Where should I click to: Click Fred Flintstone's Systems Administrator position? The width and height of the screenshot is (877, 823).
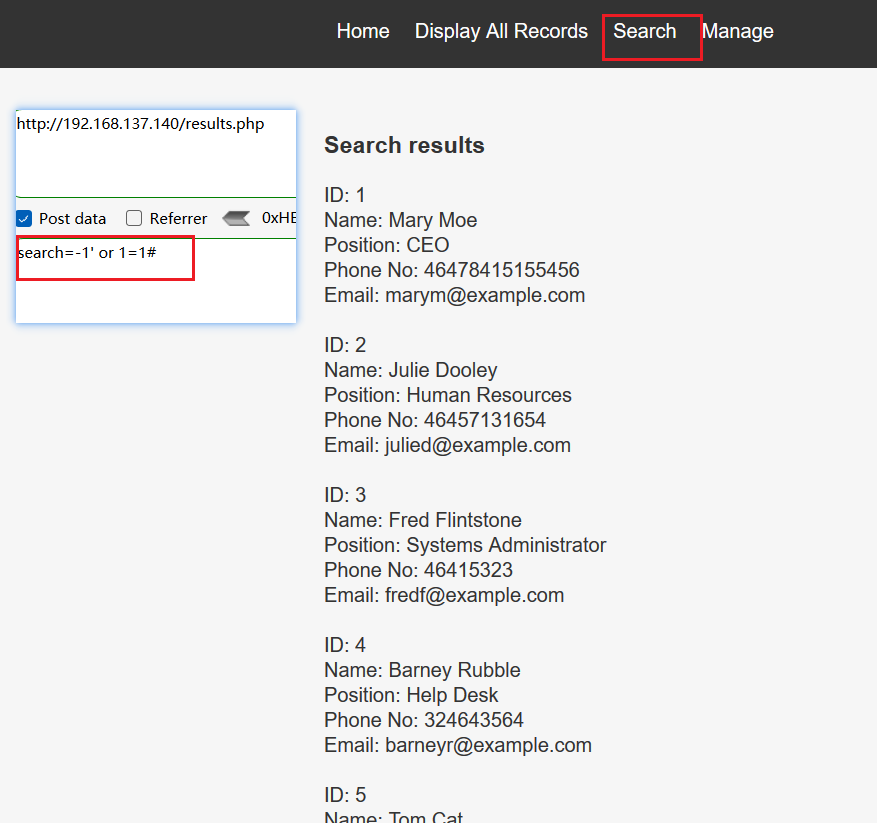[x=505, y=545]
